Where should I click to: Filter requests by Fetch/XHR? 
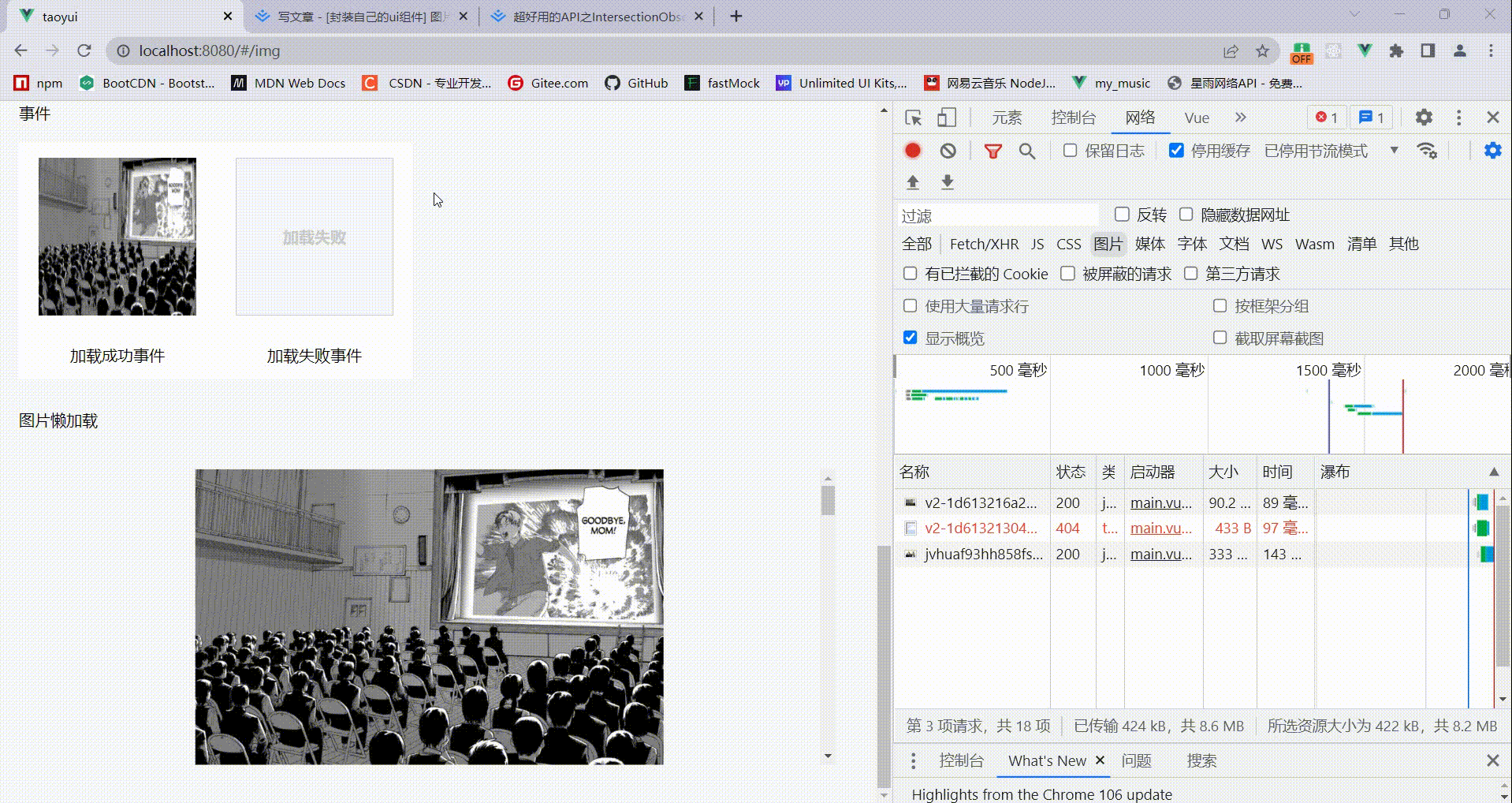tap(984, 244)
